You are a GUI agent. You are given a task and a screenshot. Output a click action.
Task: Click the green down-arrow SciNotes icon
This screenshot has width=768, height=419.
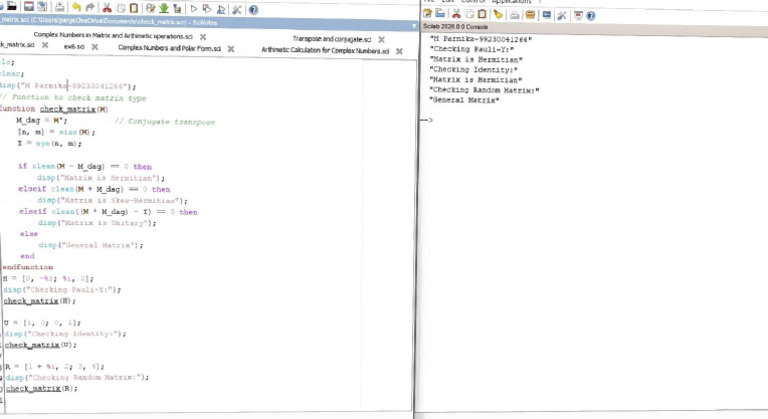point(164,8)
